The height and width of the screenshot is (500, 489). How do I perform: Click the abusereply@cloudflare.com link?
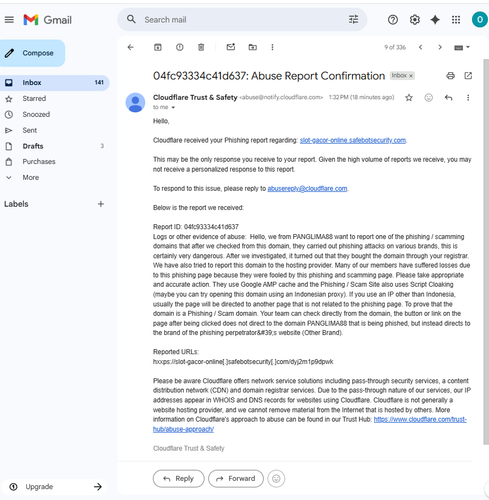click(x=307, y=189)
